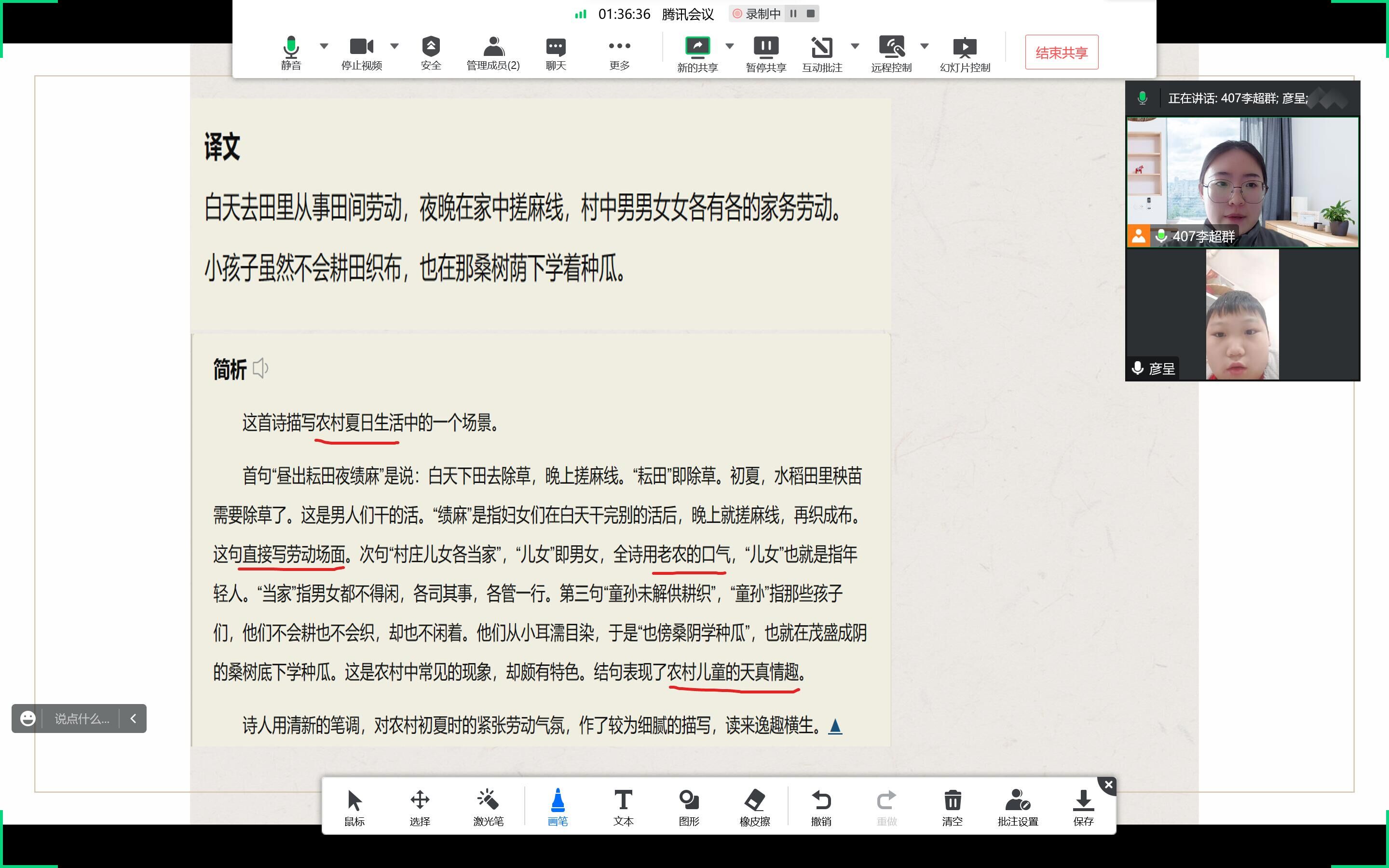Image resolution: width=1389 pixels, height=868 pixels.
Task: Play the 简析 audio speaker icon
Action: pyautogui.click(x=260, y=368)
